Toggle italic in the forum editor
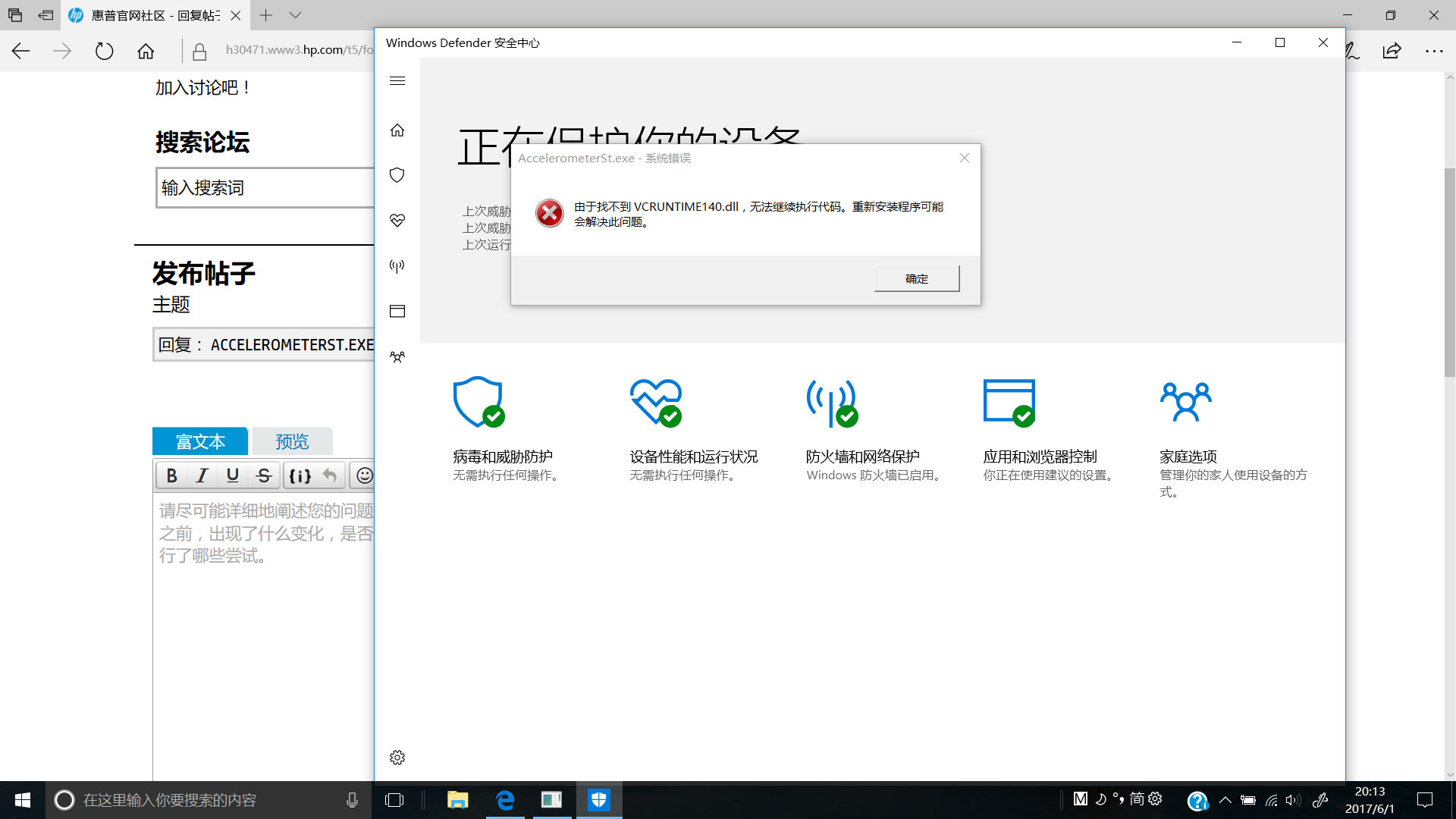 click(202, 475)
